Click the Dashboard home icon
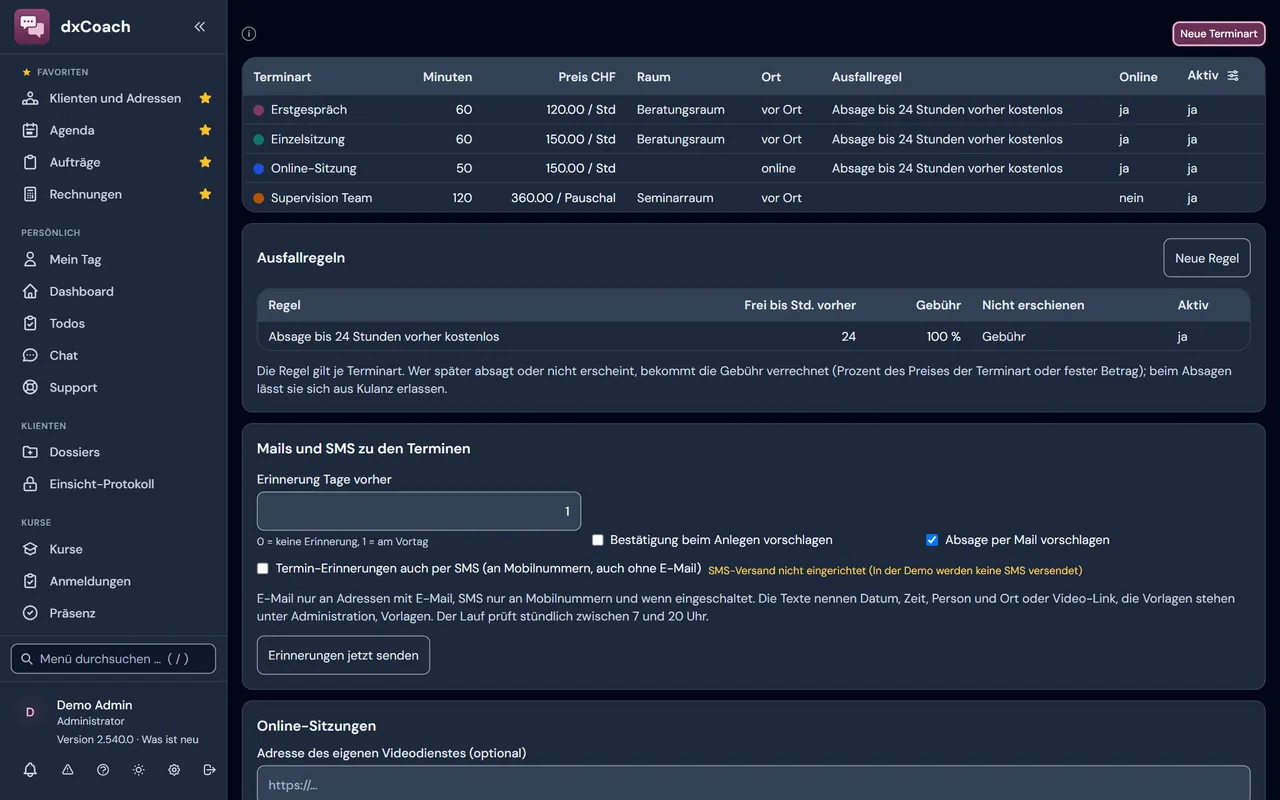The height and width of the screenshot is (800, 1280). coord(30,291)
